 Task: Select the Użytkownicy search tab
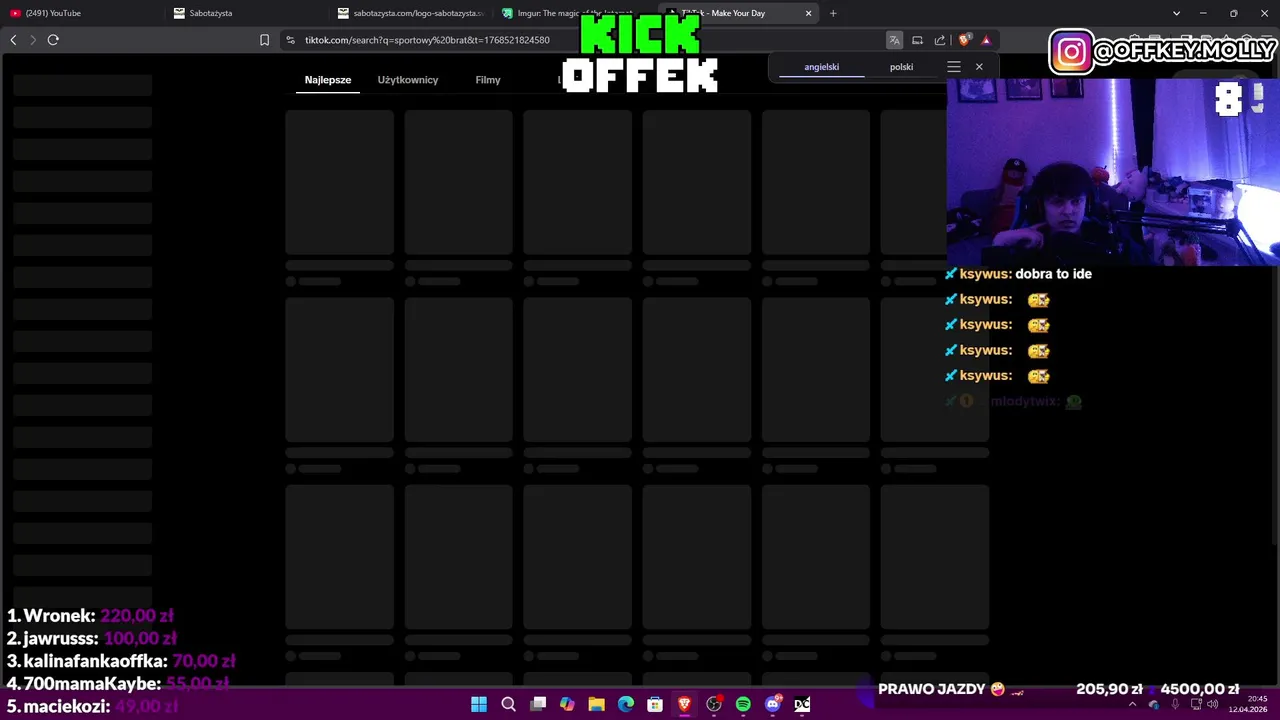(x=408, y=80)
